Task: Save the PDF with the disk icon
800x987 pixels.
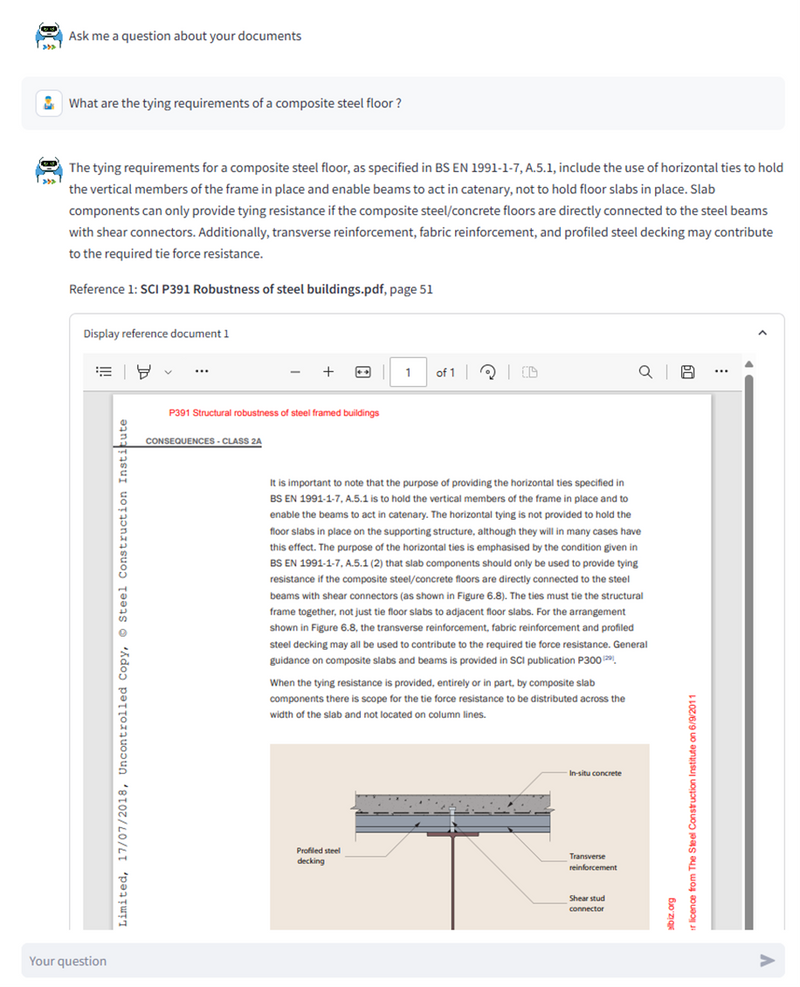Action: (x=687, y=372)
